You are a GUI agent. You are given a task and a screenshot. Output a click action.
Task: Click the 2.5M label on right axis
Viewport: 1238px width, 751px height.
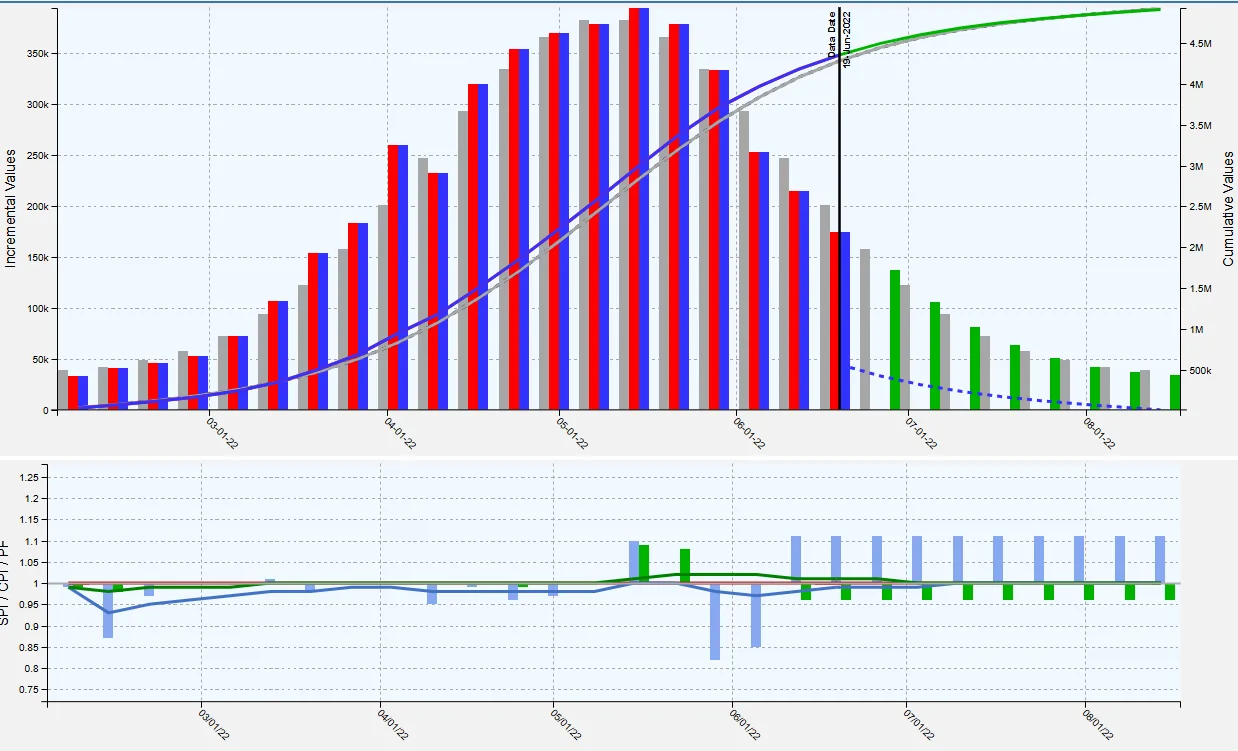coord(1201,207)
